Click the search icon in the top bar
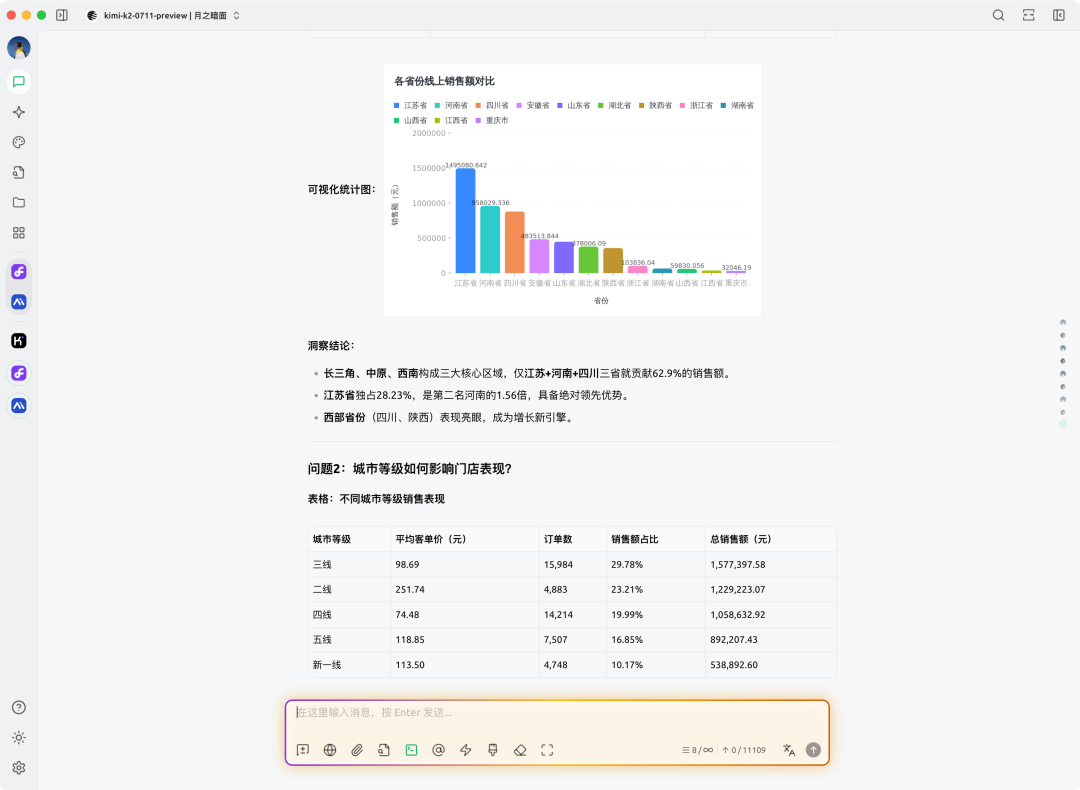 (1000, 15)
